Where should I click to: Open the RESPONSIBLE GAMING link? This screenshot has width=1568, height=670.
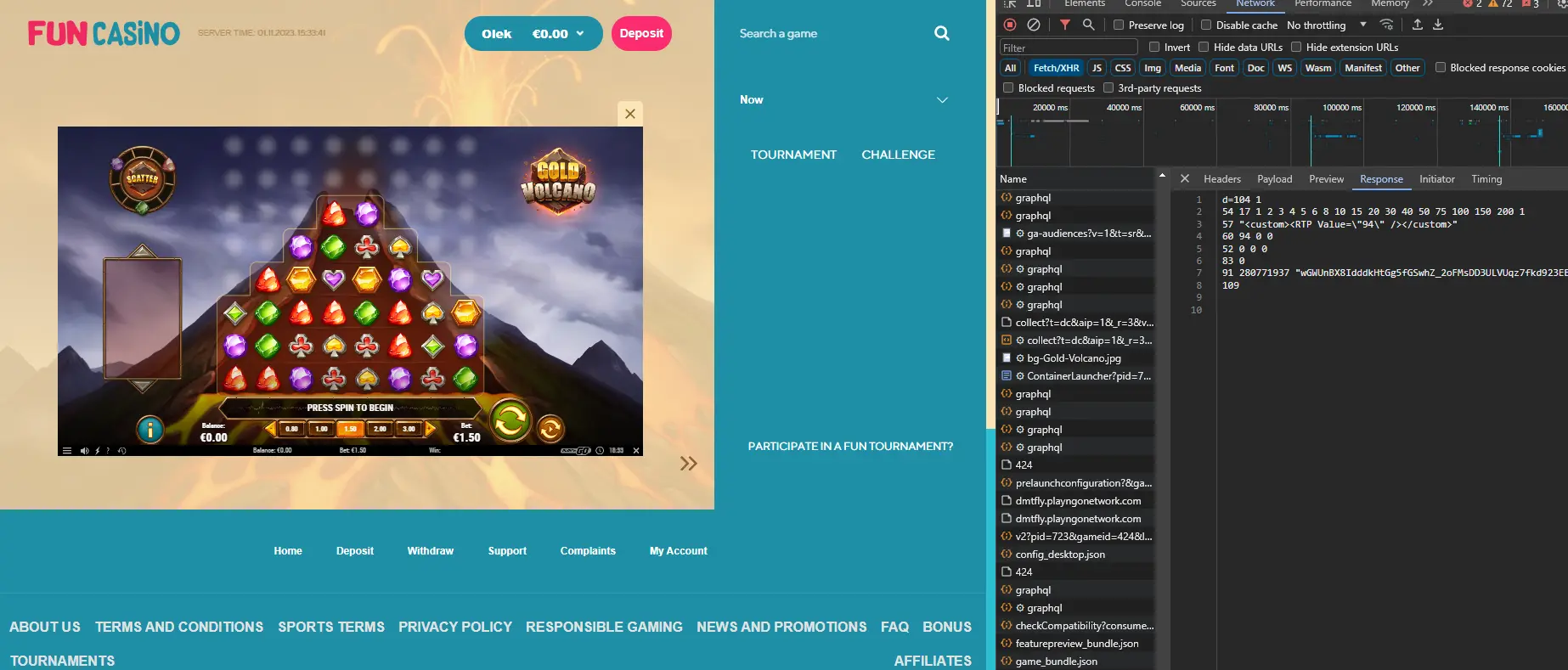[604, 627]
